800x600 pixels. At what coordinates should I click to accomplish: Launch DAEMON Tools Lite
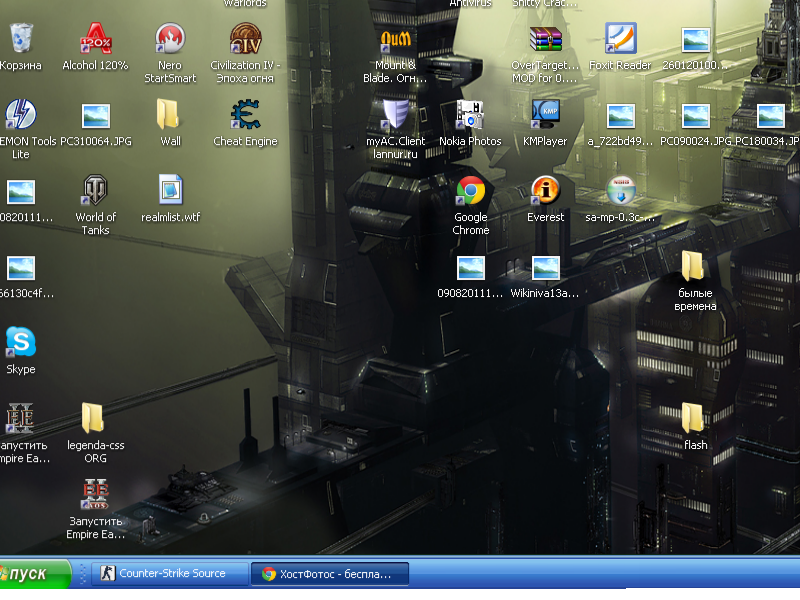coord(21,114)
